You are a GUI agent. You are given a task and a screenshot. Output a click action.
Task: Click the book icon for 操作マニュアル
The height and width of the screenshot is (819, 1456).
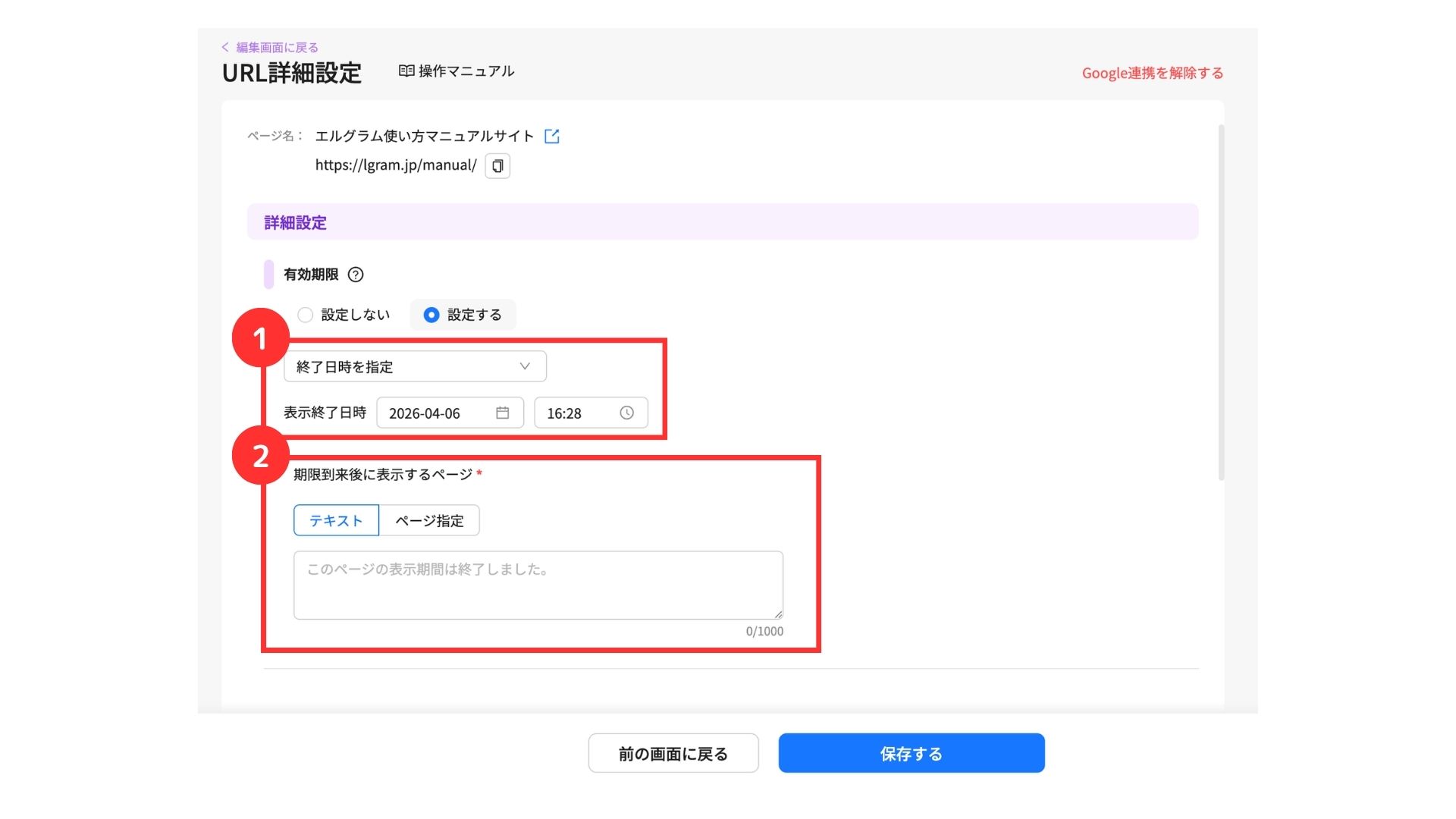[406, 71]
